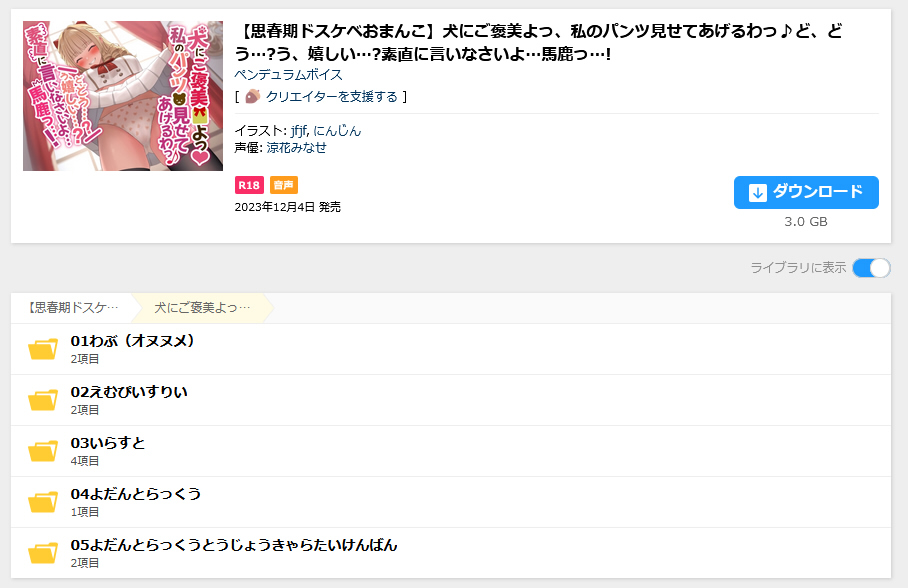This screenshot has height=588, width=908.
Task: Open illustrator にんじん's link
Action: [337, 131]
